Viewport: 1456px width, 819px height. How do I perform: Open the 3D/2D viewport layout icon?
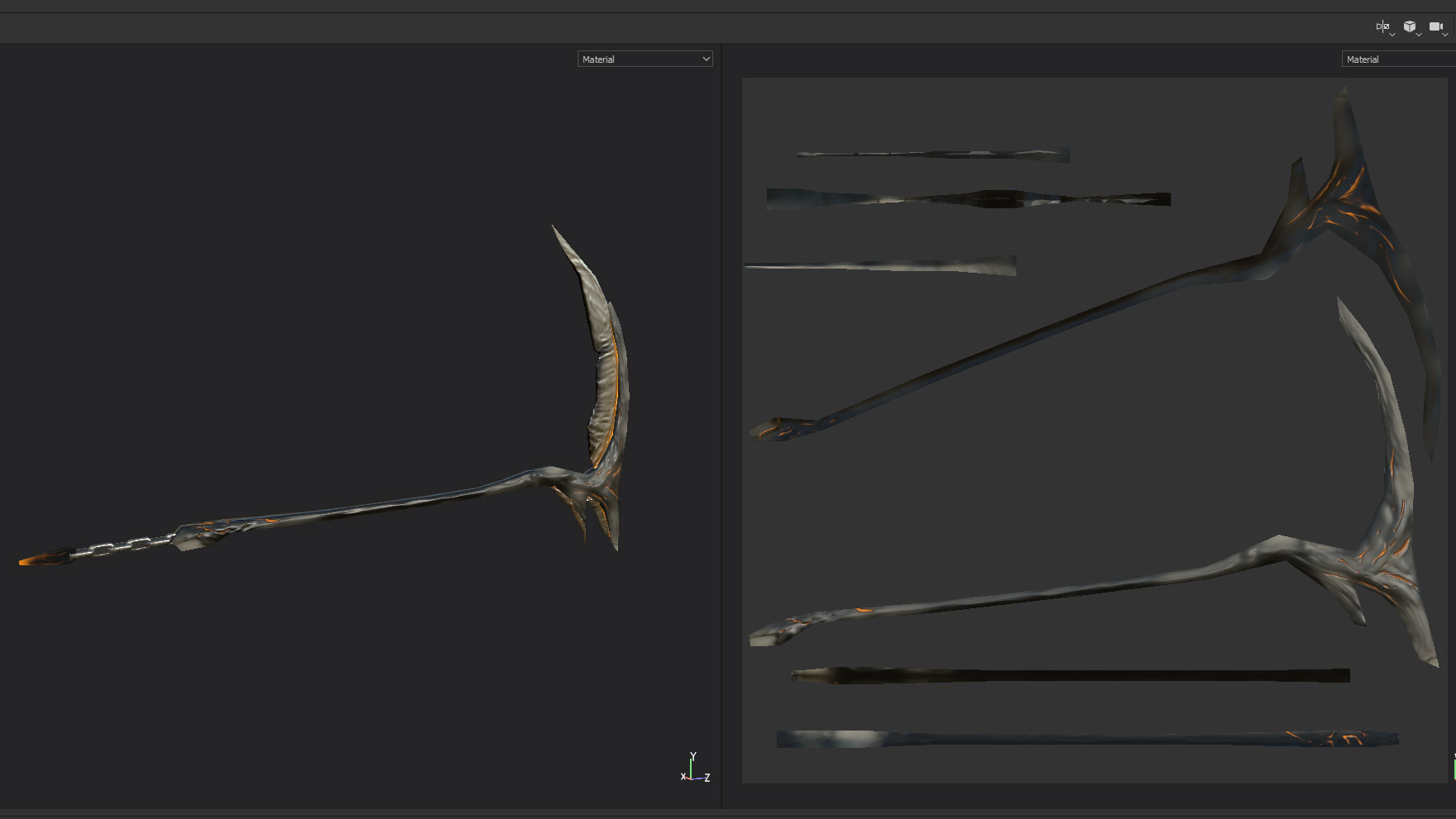(x=1384, y=27)
